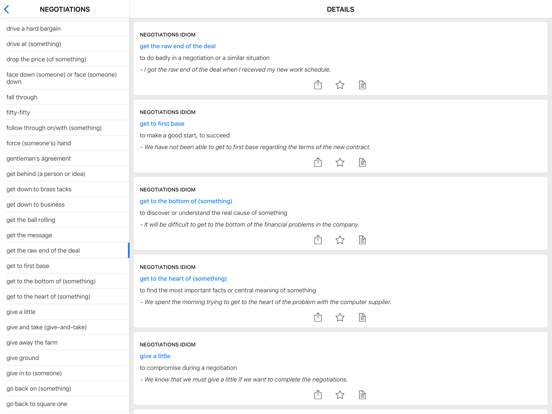Select 'give ground' in the sidebar
Image resolution: width=552 pixels, height=414 pixels.
65,358
